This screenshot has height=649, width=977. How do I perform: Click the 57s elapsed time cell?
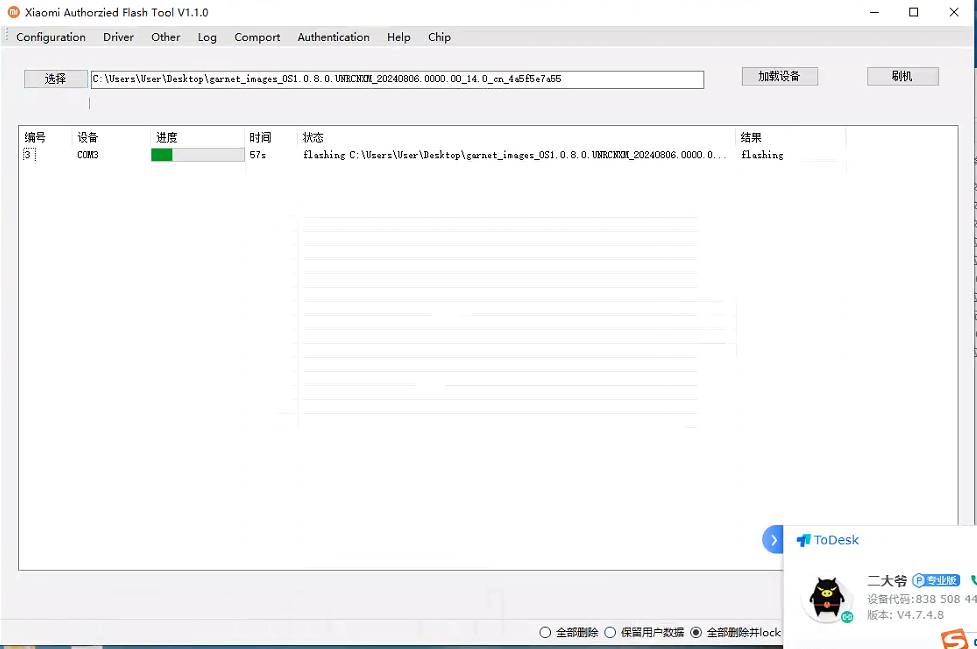click(x=258, y=155)
